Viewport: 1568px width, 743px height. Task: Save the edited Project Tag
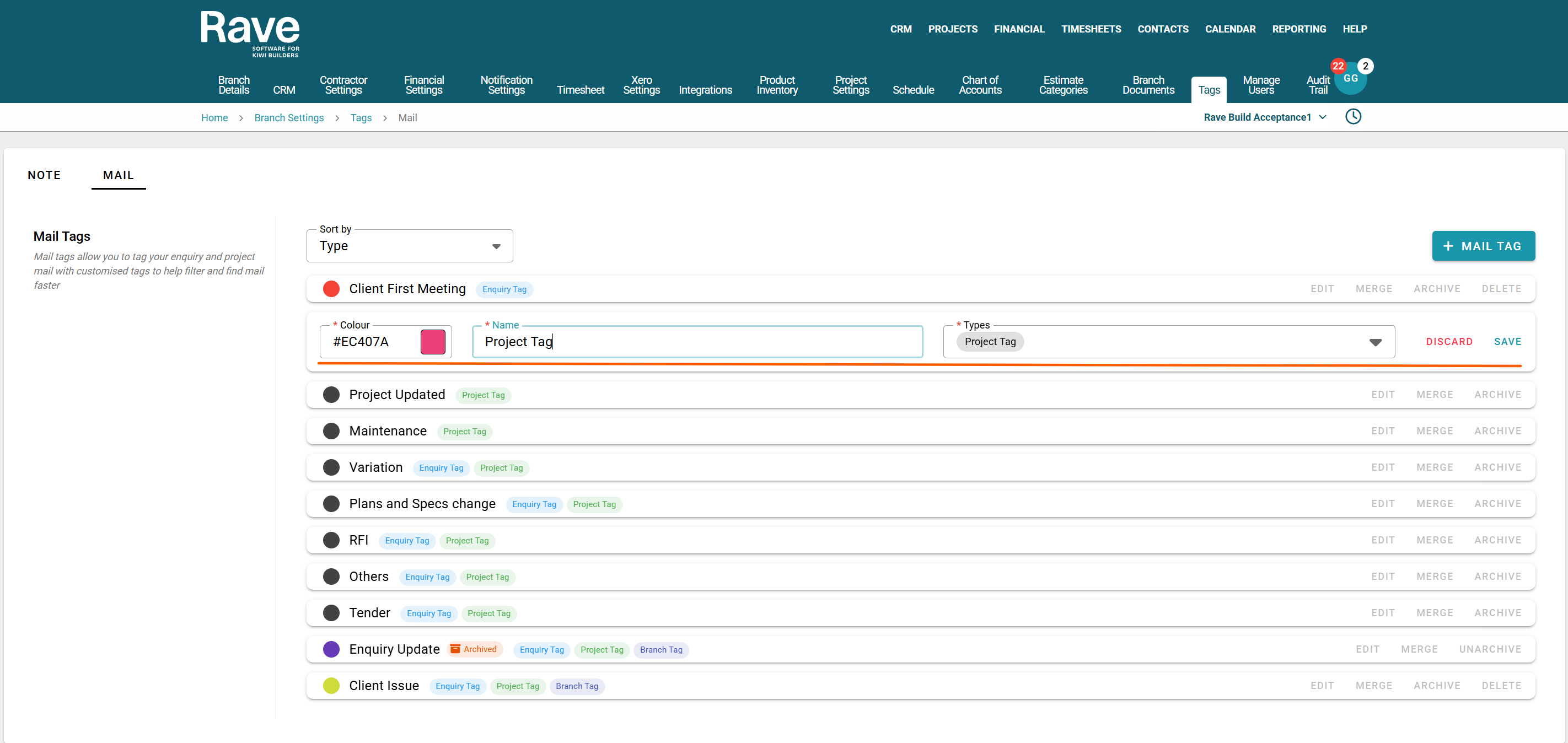[x=1507, y=341]
